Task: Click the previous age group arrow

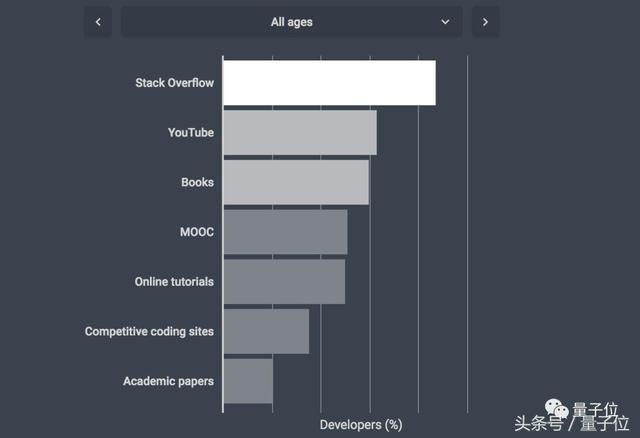Action: 97,22
